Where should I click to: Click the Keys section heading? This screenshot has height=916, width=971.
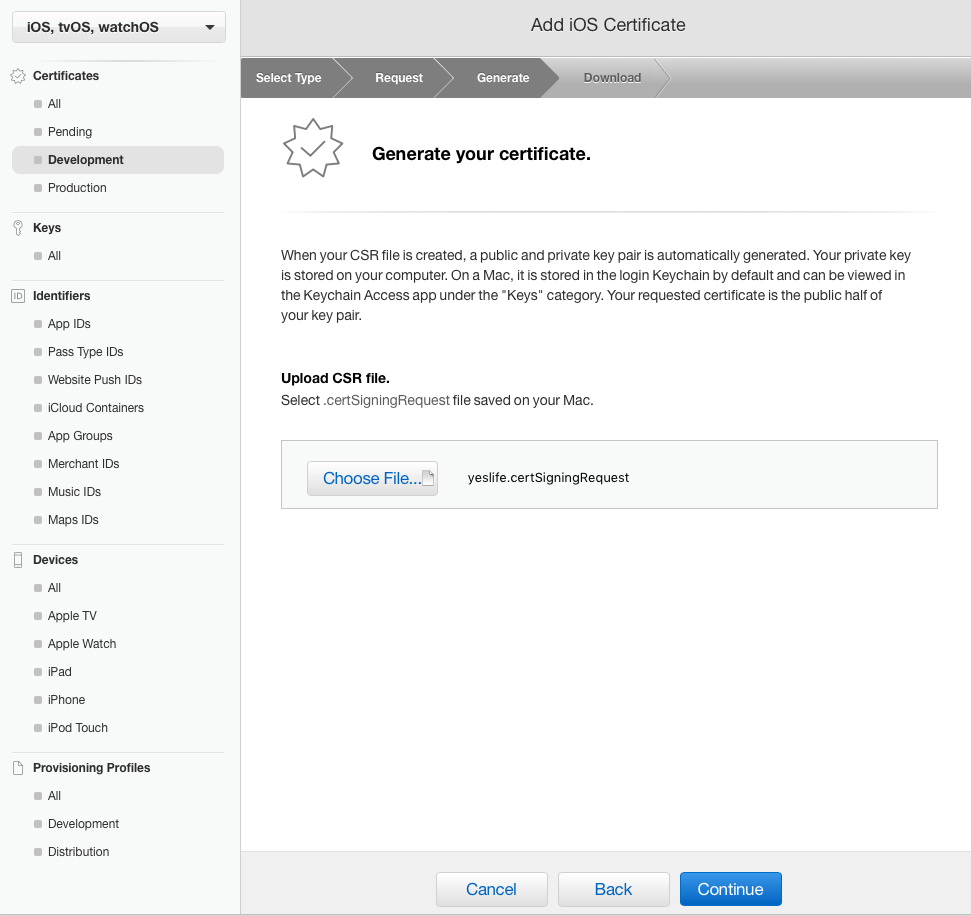tap(47, 228)
